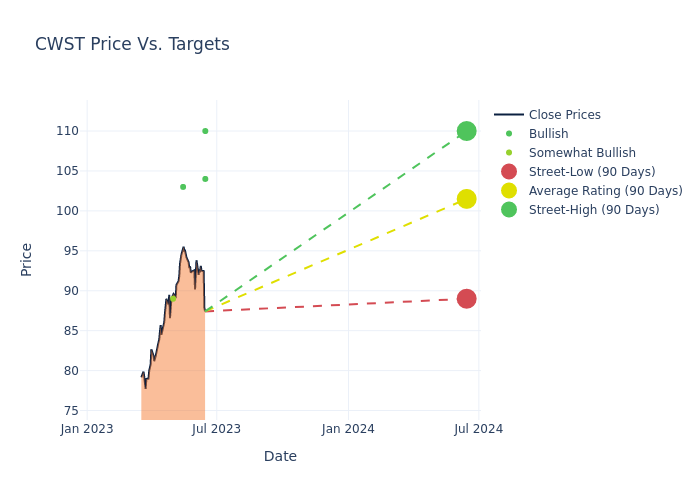The height and width of the screenshot is (500, 700).
Task: Select the Bullish dot at price 104
Action: coord(205,179)
